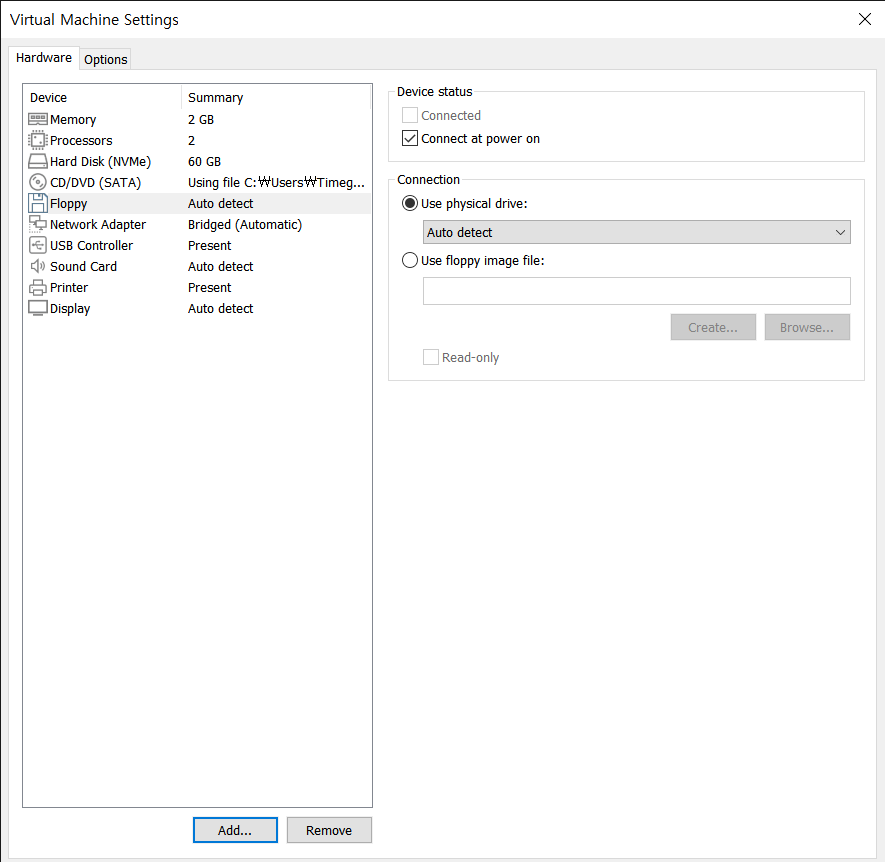Click the USB Controller icon
Screen dimensions: 885x862
[38, 245]
